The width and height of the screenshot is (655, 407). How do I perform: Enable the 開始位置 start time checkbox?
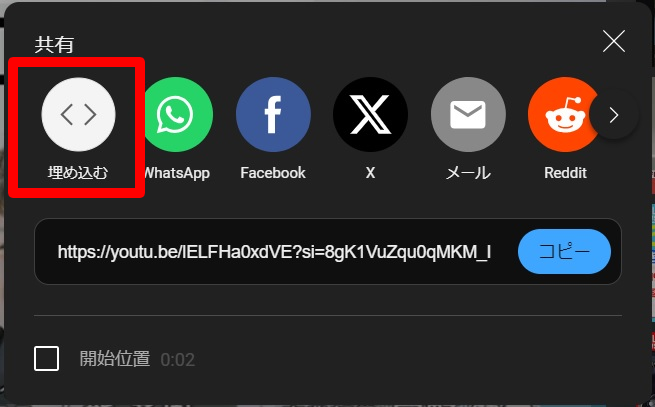[46, 359]
